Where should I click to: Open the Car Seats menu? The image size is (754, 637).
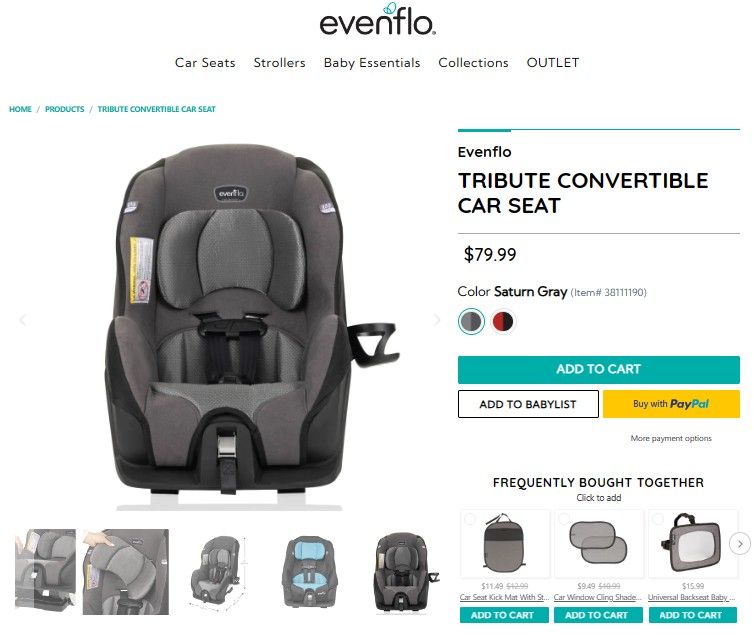point(205,62)
